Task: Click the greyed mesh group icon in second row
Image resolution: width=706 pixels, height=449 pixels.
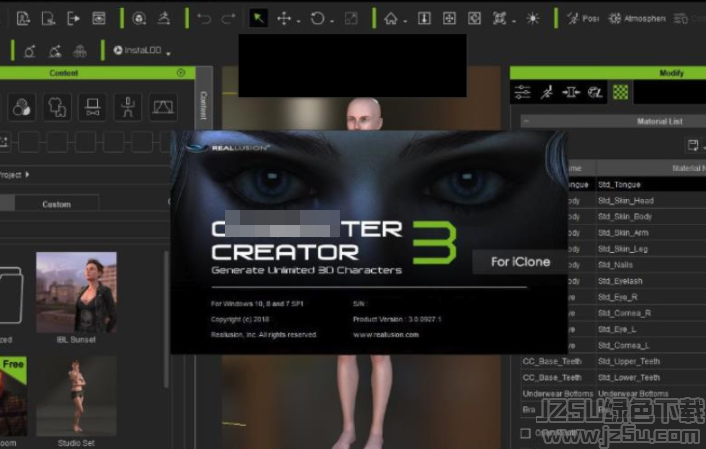Action: point(80,51)
